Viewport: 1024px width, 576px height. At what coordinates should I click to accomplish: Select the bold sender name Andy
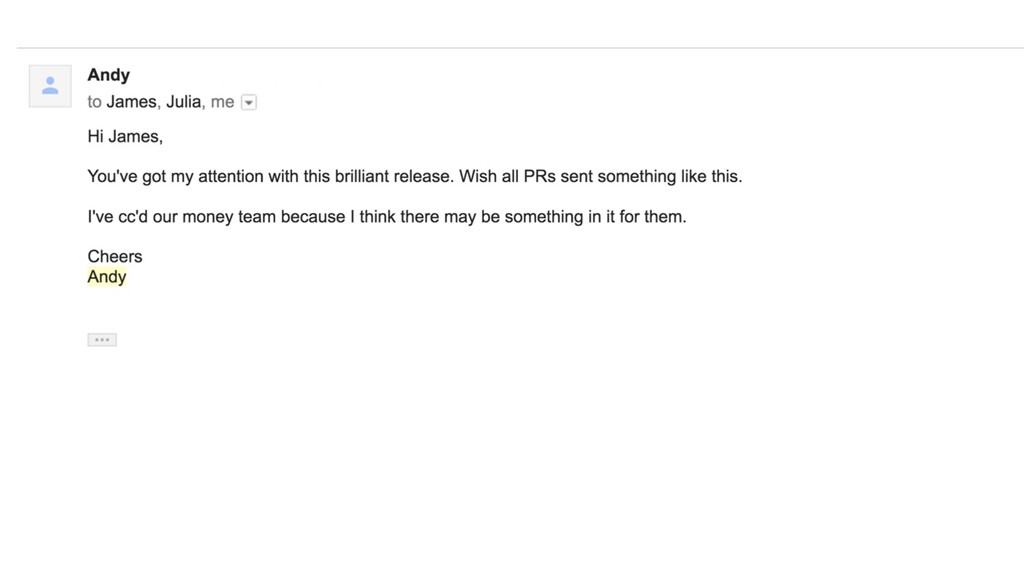[x=108, y=75]
